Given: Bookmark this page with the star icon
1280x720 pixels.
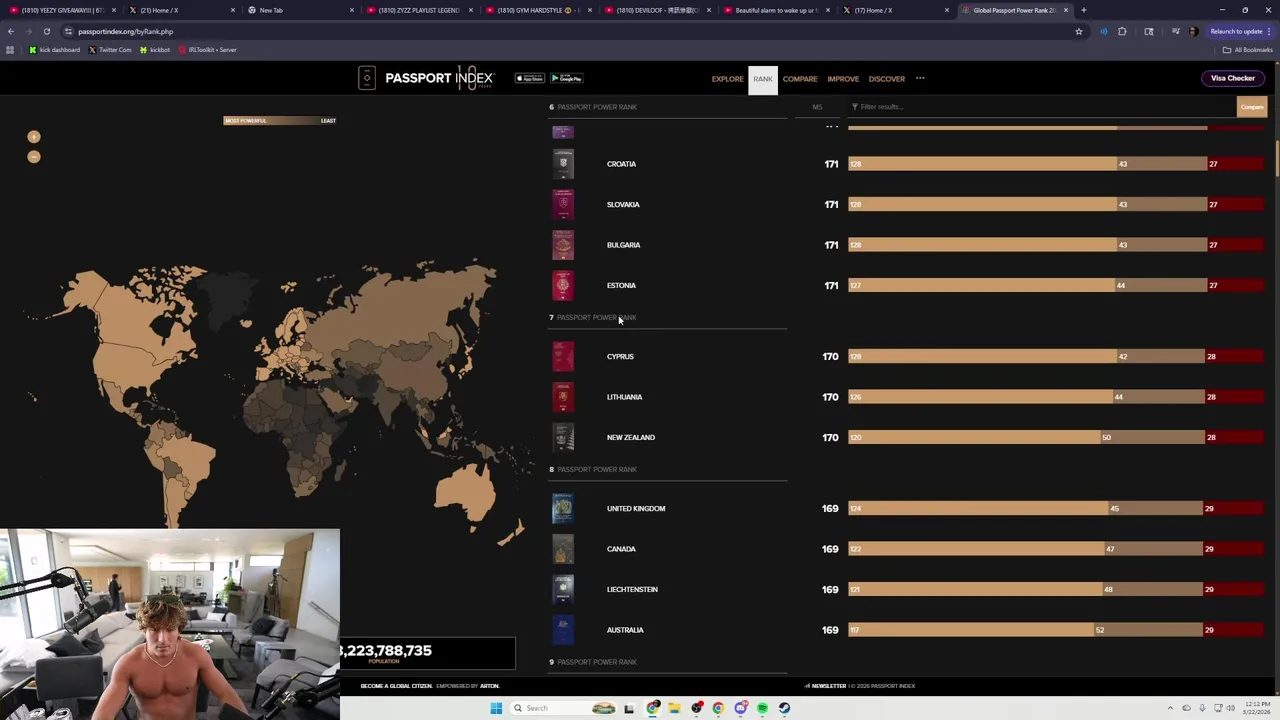Looking at the screenshot, I should coord(1078,31).
